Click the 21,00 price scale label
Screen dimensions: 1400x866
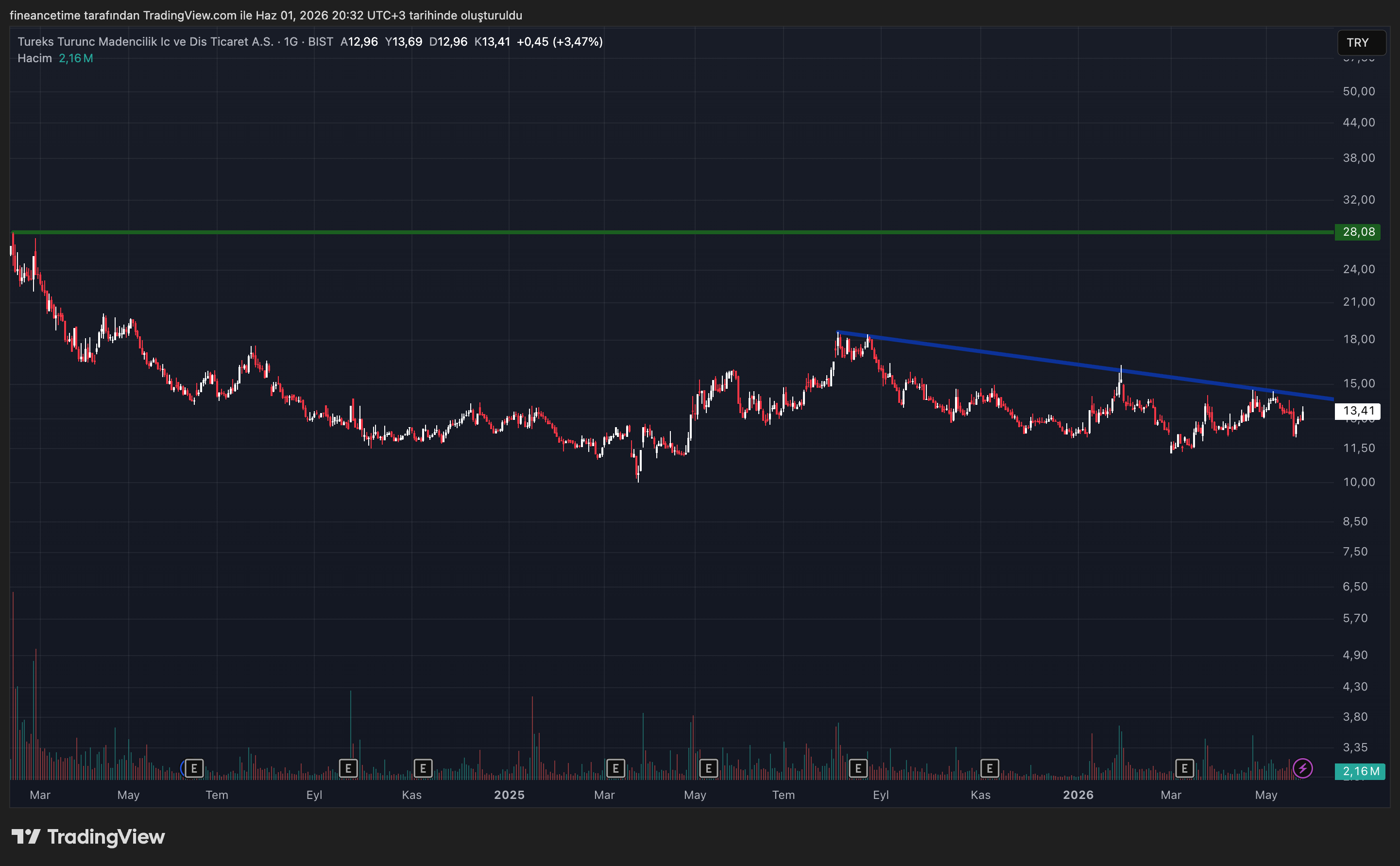pos(1359,302)
